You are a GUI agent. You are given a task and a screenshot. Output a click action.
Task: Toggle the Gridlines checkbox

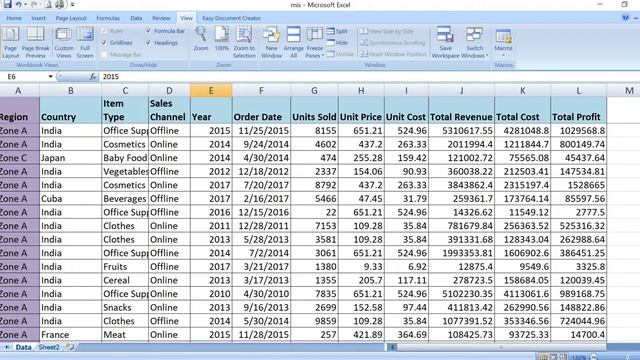104,42
